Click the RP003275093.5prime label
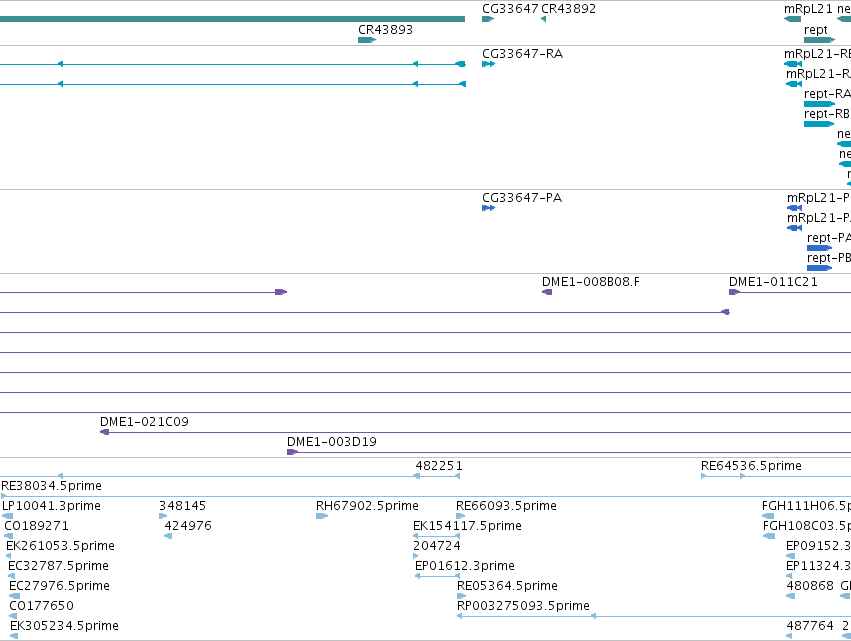Screen dimensions: 851x641 [x=523, y=606]
